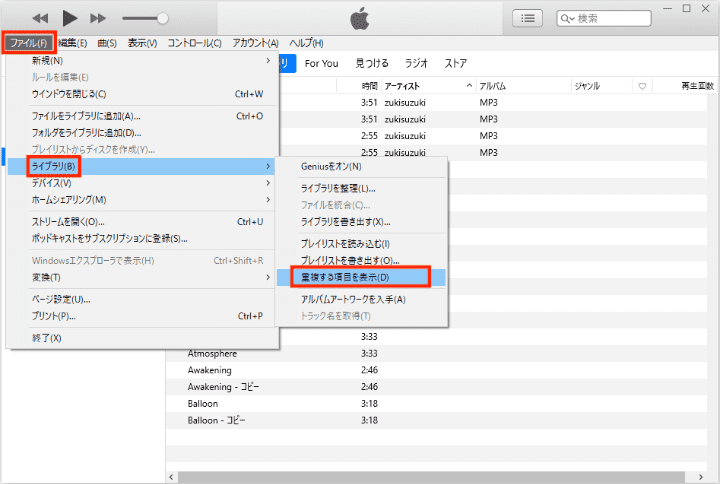Choose ライブラリを書き出す(X)...
The image size is (720, 484).
tap(361, 222)
